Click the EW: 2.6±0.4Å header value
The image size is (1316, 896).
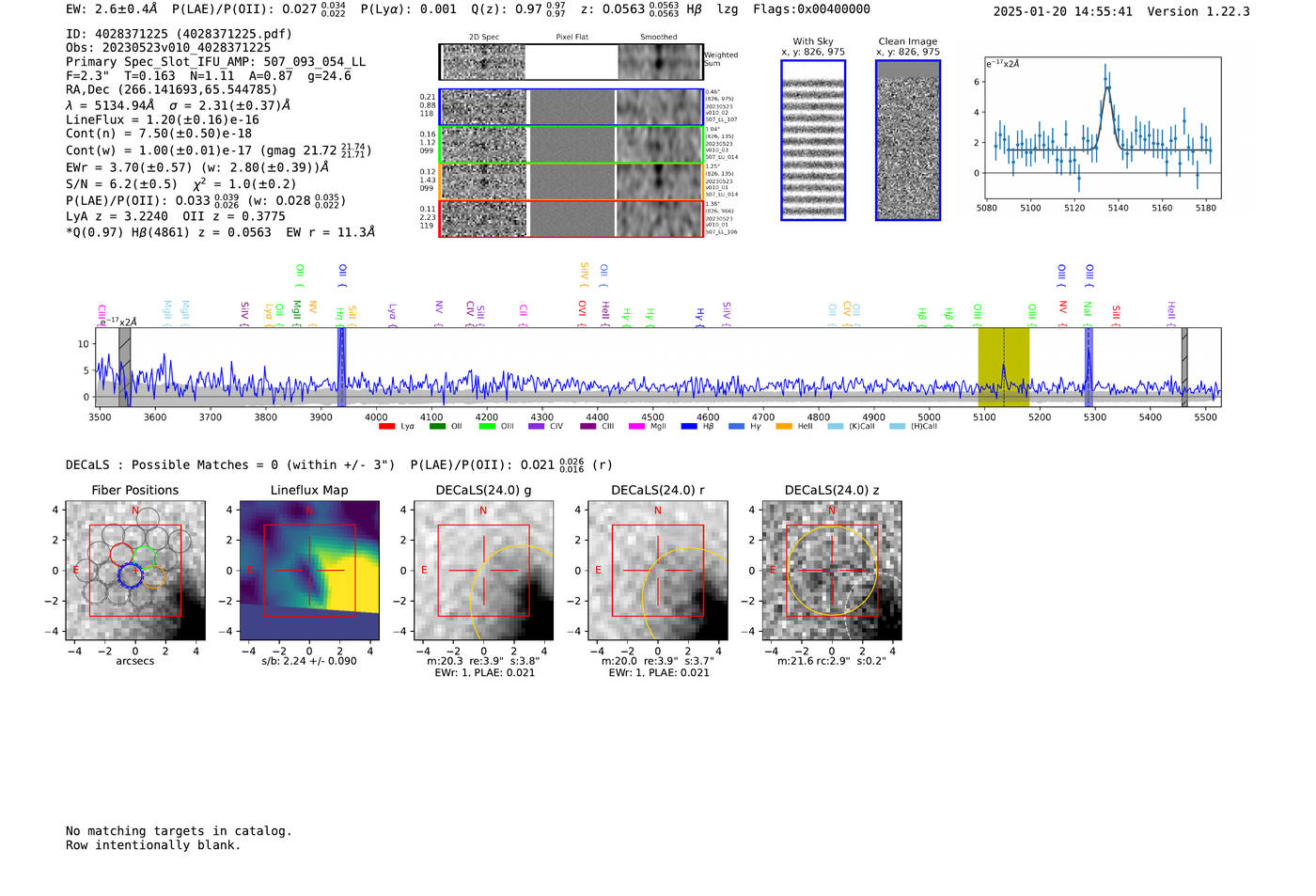pyautogui.click(x=112, y=9)
